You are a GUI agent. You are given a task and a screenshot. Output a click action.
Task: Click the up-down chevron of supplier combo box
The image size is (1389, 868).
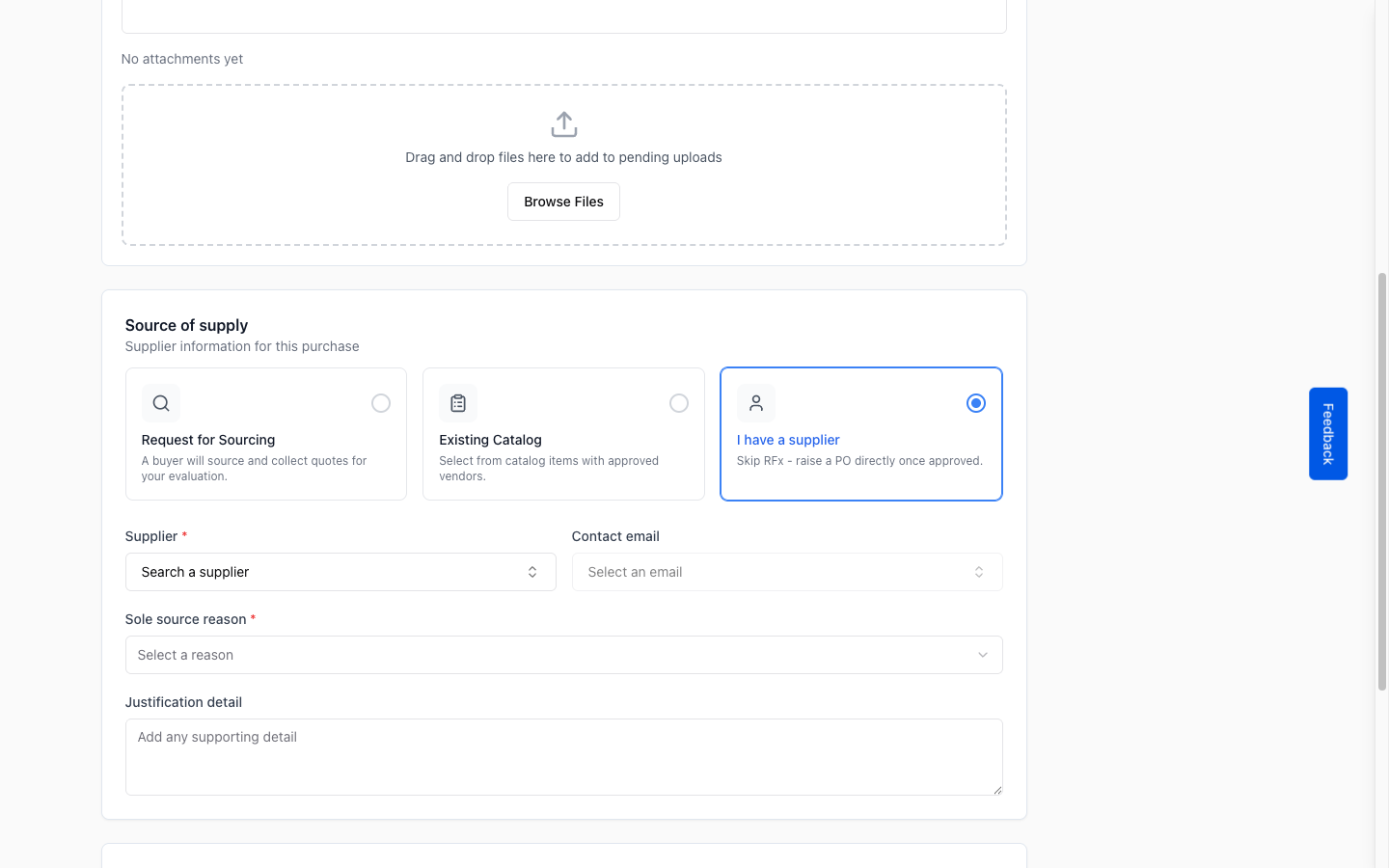(532, 572)
